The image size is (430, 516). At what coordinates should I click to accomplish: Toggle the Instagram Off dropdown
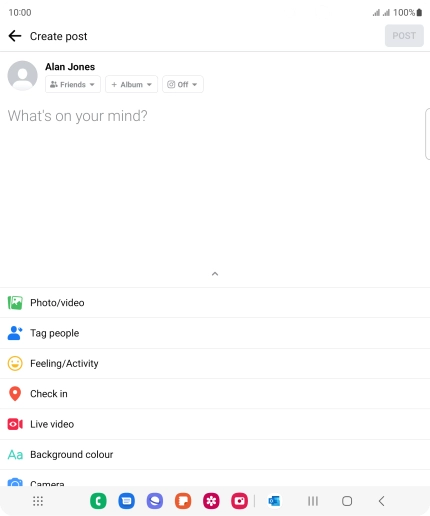click(183, 84)
